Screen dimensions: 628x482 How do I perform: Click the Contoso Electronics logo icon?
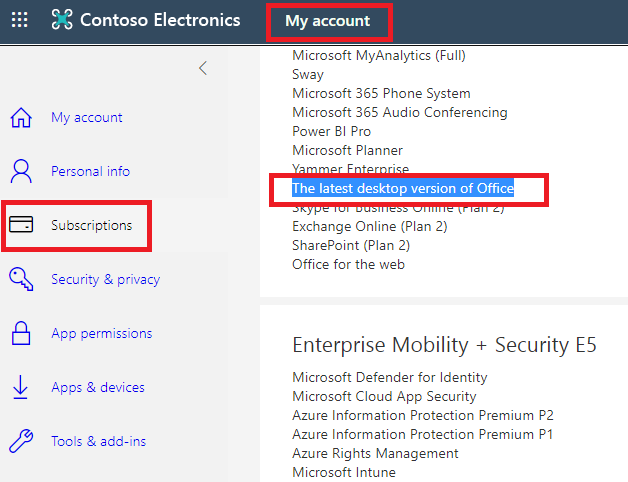(x=63, y=20)
